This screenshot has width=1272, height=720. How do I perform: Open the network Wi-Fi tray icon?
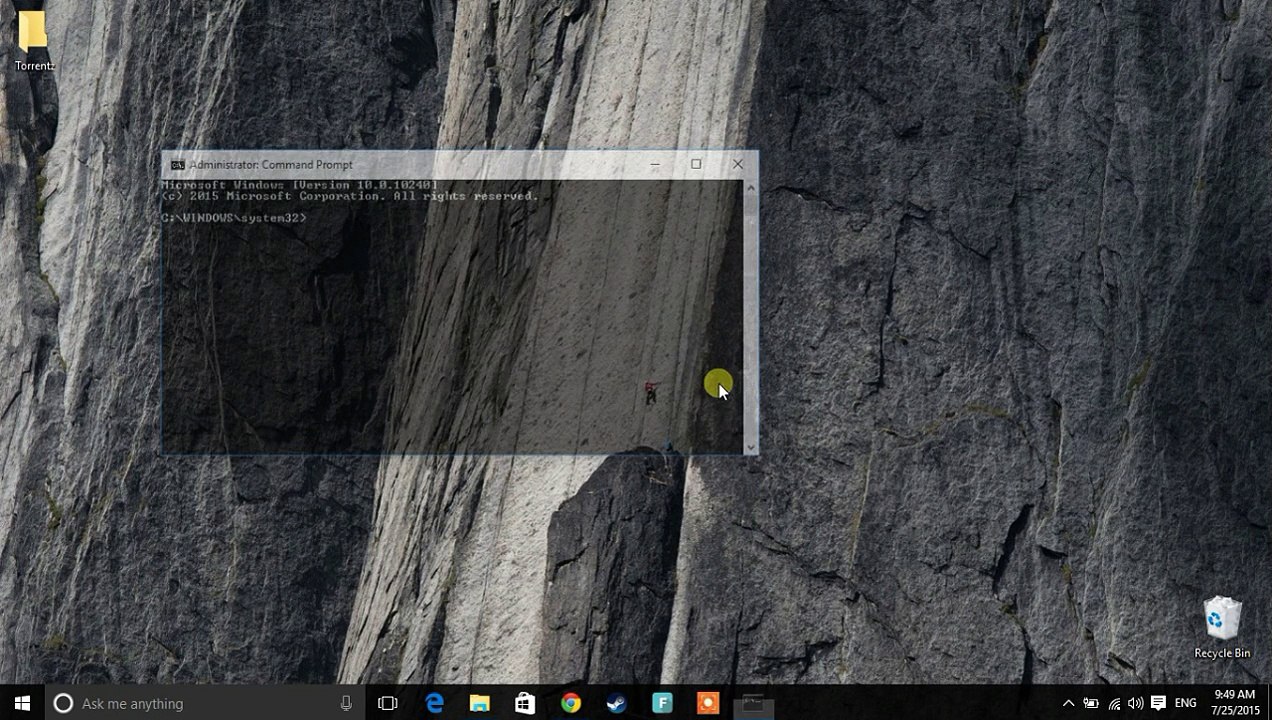1114,703
